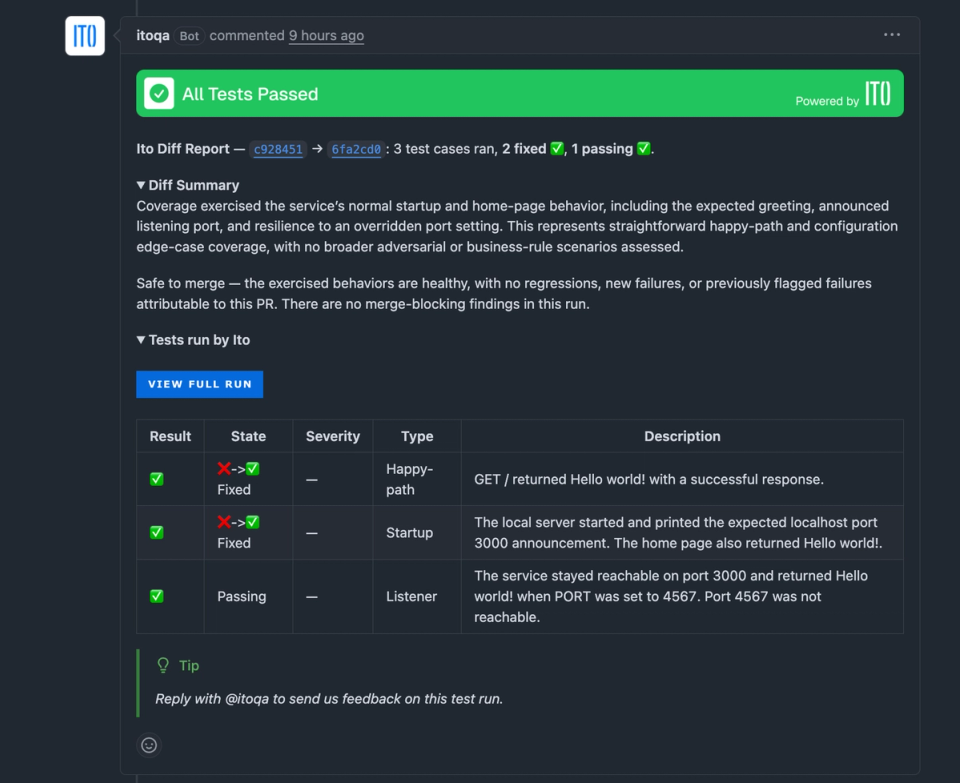Click the ITO avatar logo
This screenshot has width=960, height=783.
pos(84,36)
